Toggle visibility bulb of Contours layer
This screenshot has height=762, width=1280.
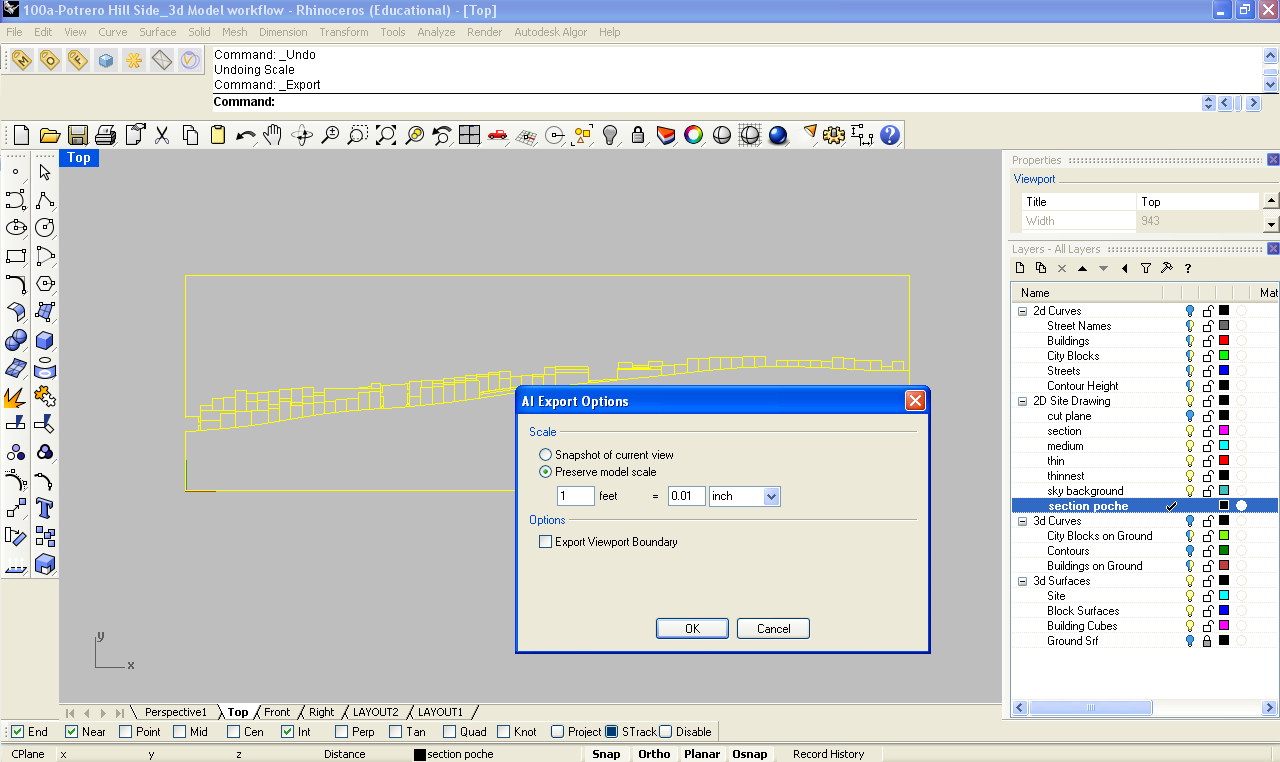tap(1190, 551)
